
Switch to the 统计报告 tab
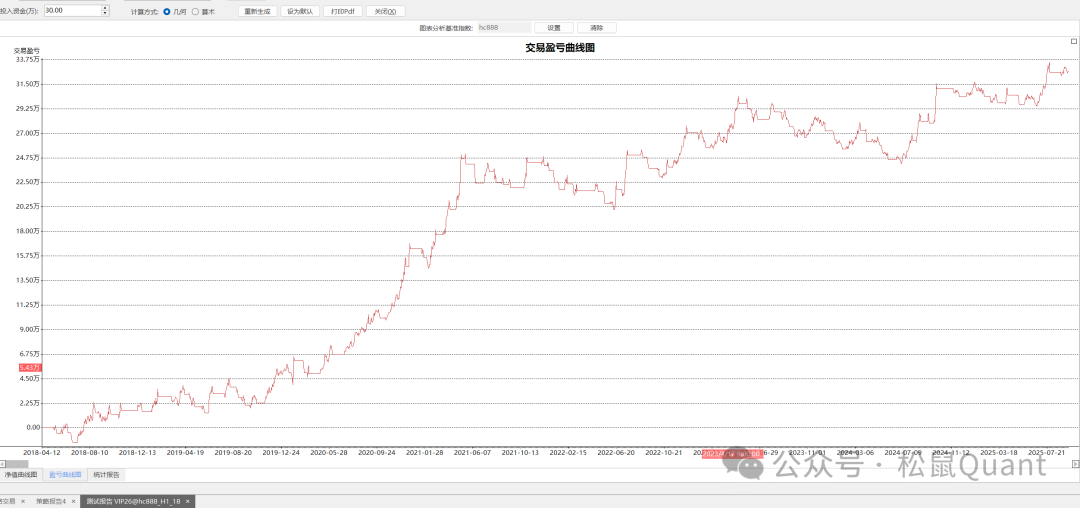pos(107,474)
